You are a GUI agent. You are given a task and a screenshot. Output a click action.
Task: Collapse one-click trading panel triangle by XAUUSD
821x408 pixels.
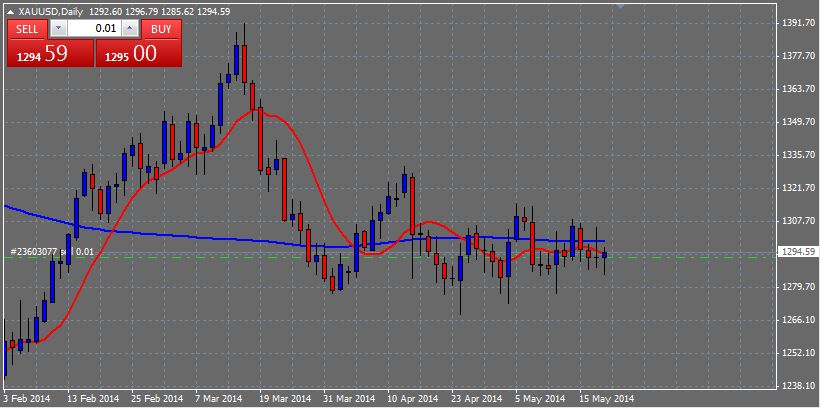10,11
